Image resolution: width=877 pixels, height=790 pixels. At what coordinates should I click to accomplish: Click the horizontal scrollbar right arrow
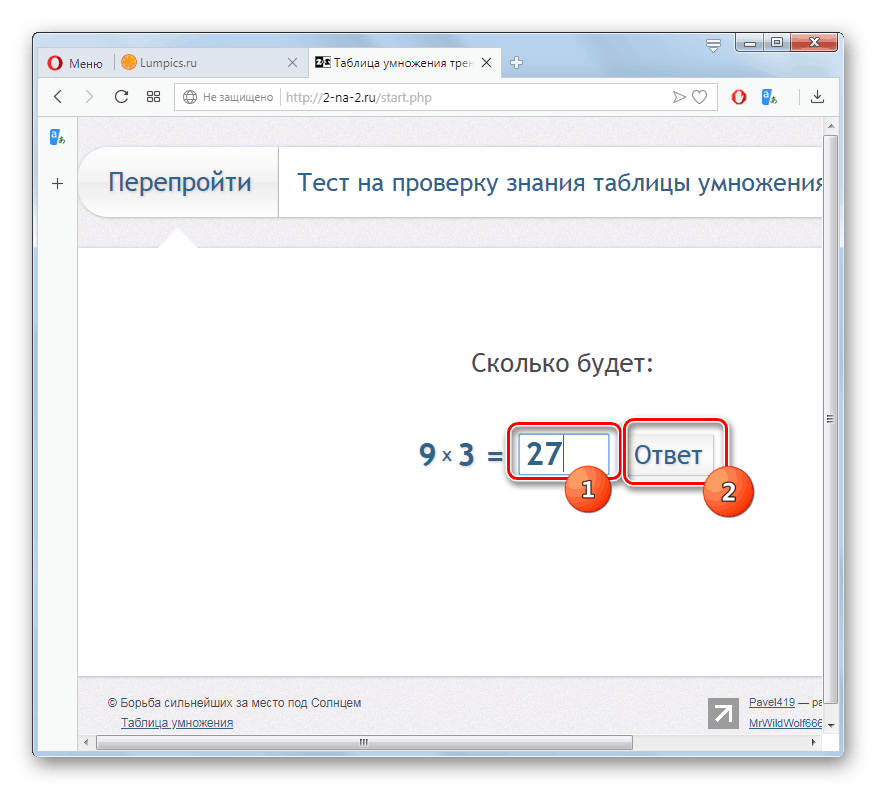(x=813, y=742)
